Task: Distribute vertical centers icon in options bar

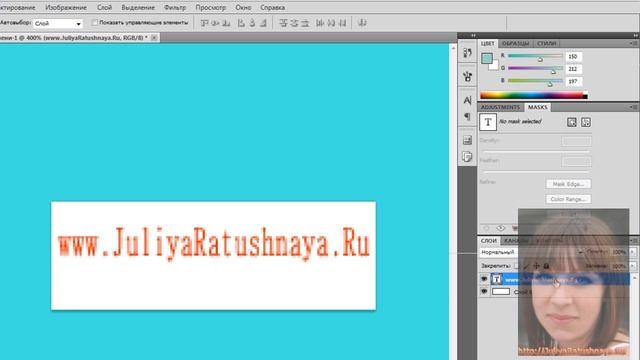Action: click(294, 23)
